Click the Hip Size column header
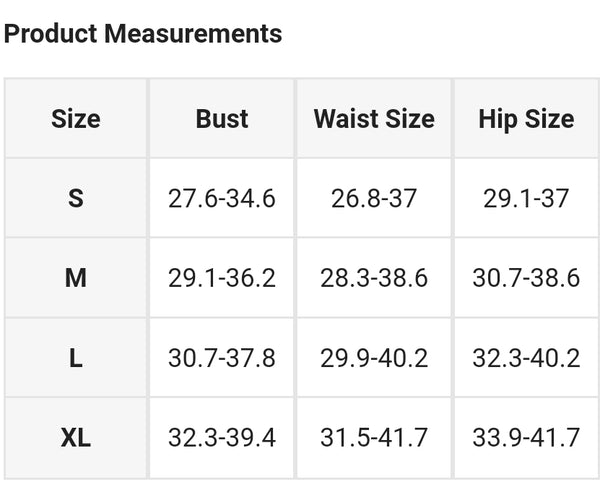 click(526, 119)
